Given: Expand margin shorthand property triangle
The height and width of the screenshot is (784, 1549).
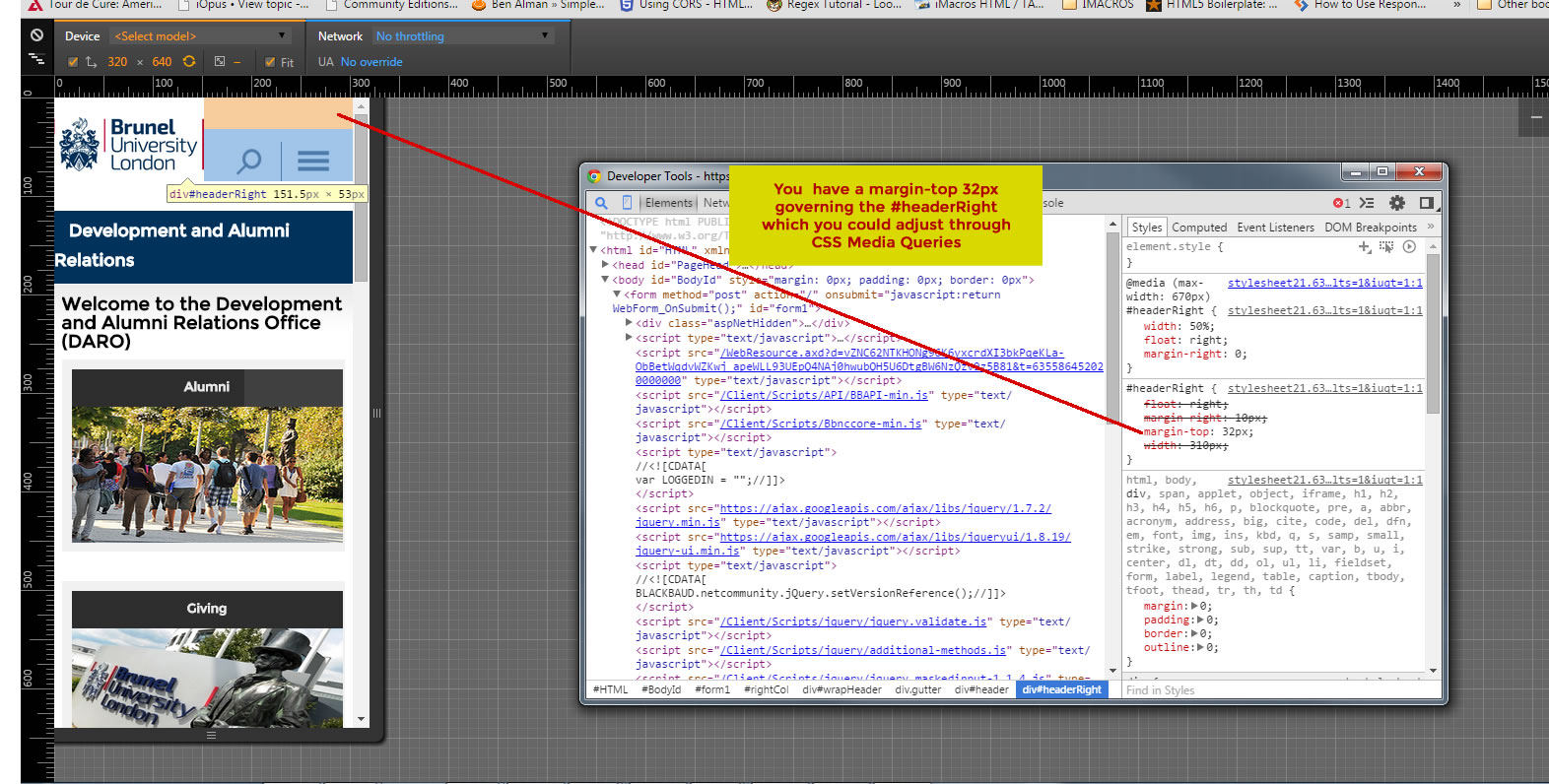Looking at the screenshot, I should pos(1195,607).
